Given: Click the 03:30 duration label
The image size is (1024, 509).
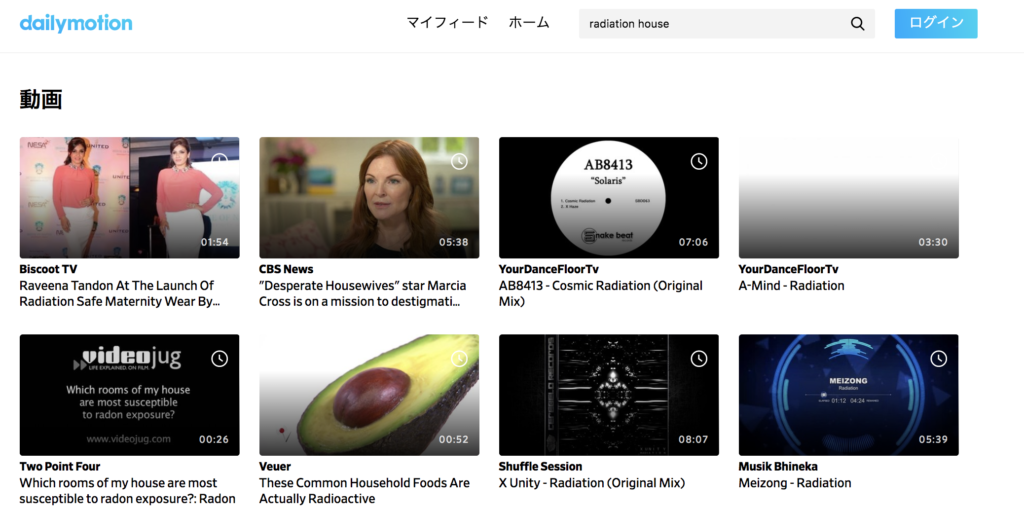Looking at the screenshot, I should click(933, 242).
